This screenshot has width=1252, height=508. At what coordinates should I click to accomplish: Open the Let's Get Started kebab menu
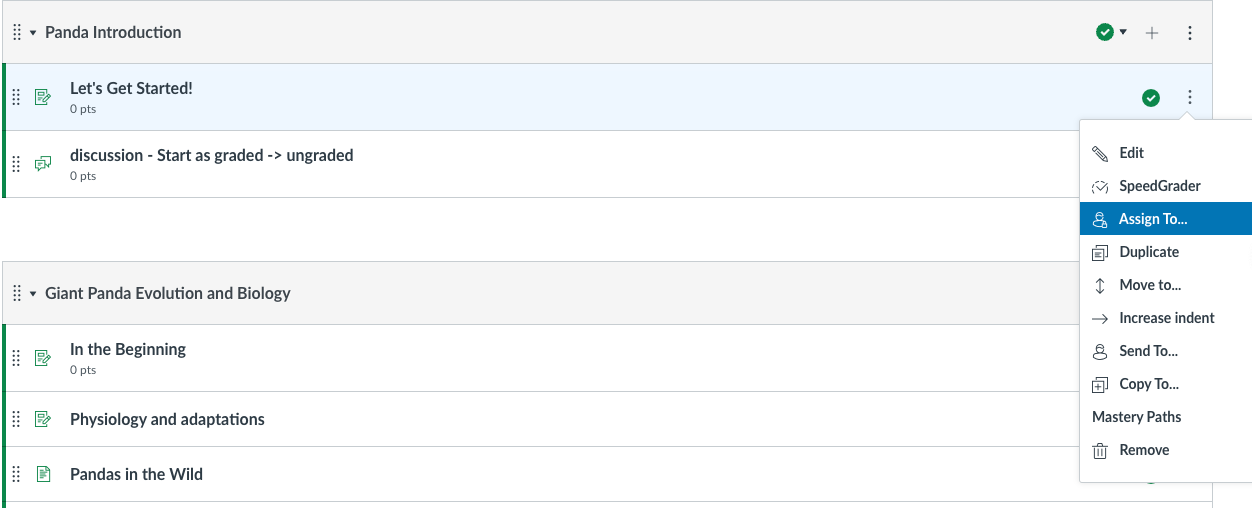click(x=1190, y=97)
